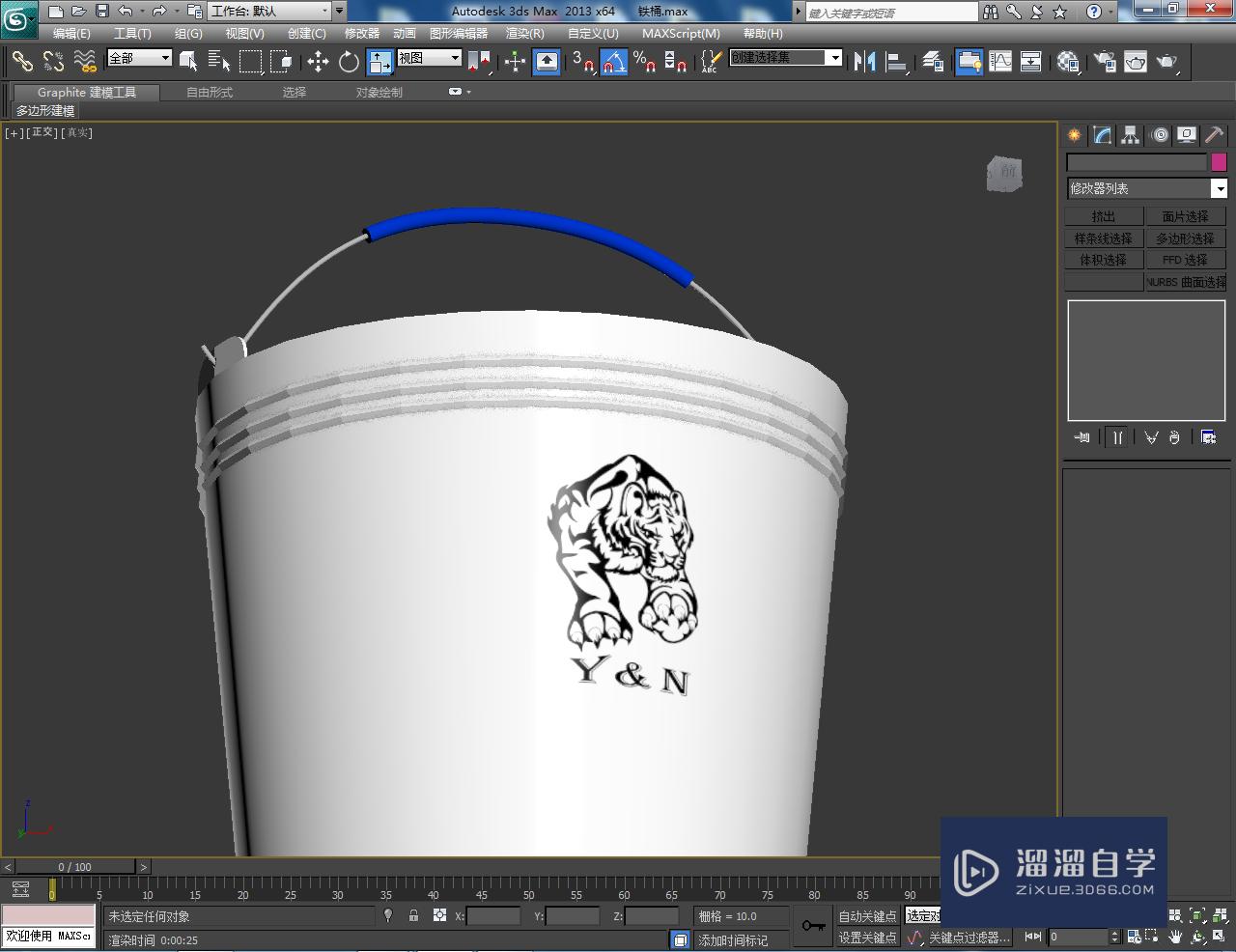
Task: Open the 修改器列表 modifier list dropdown
Action: pyautogui.click(x=1146, y=188)
